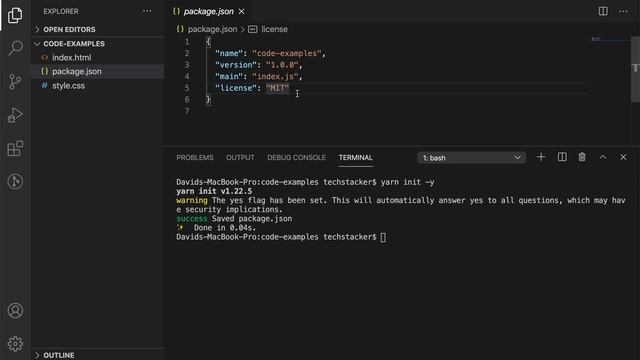Expand the OPEN EDITORS section
Screen dimensions: 640x360
coord(98,29)
